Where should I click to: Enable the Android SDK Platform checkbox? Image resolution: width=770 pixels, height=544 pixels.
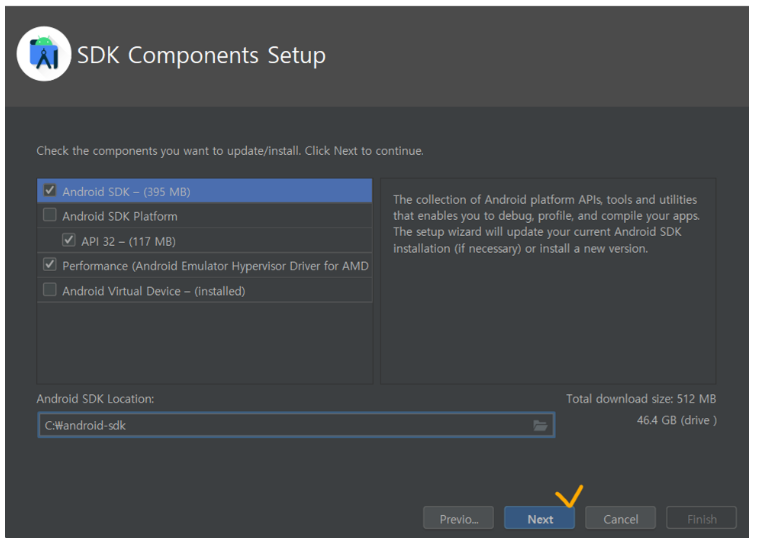click(x=50, y=215)
